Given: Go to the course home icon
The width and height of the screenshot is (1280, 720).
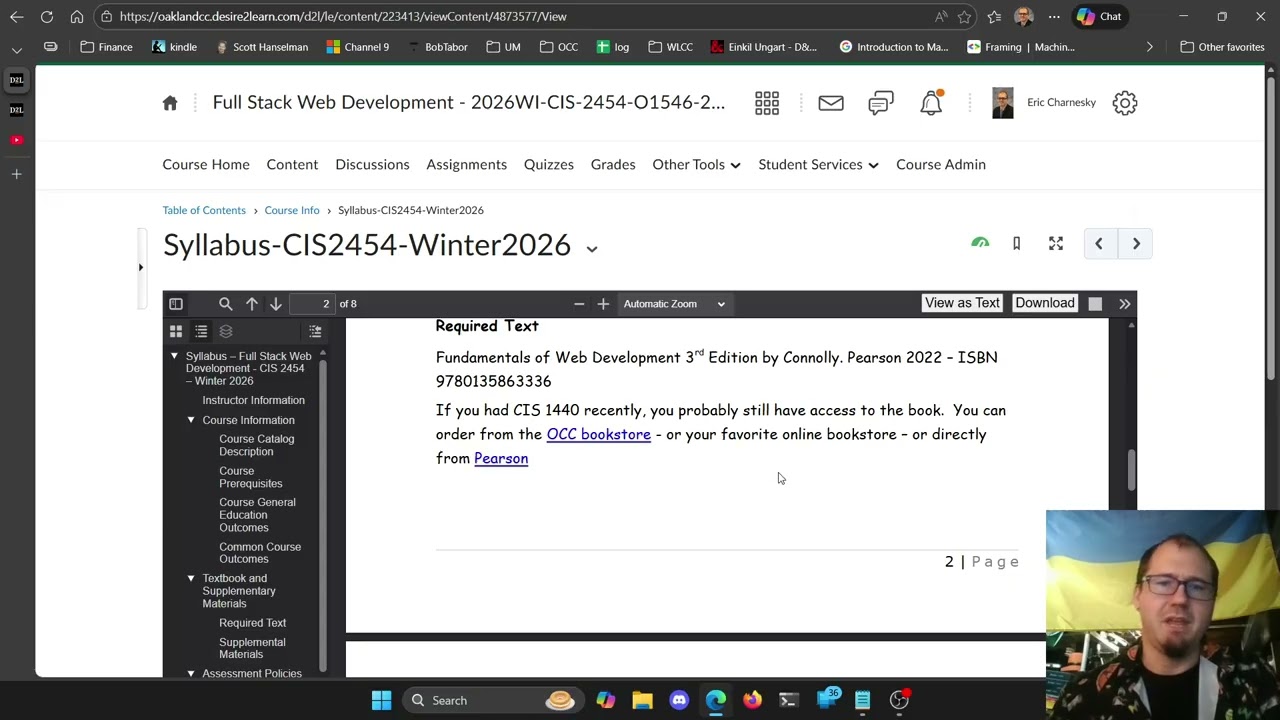Looking at the screenshot, I should click(170, 103).
